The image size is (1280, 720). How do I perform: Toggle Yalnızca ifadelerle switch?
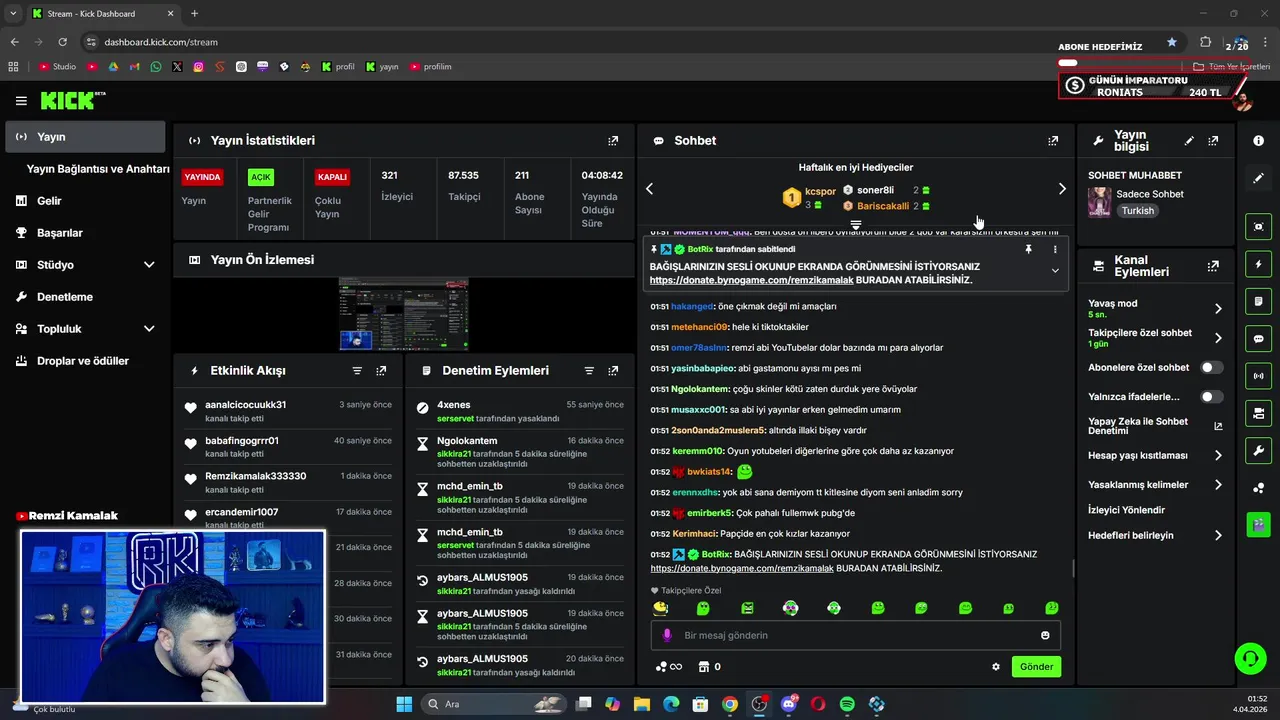pos(1212,397)
